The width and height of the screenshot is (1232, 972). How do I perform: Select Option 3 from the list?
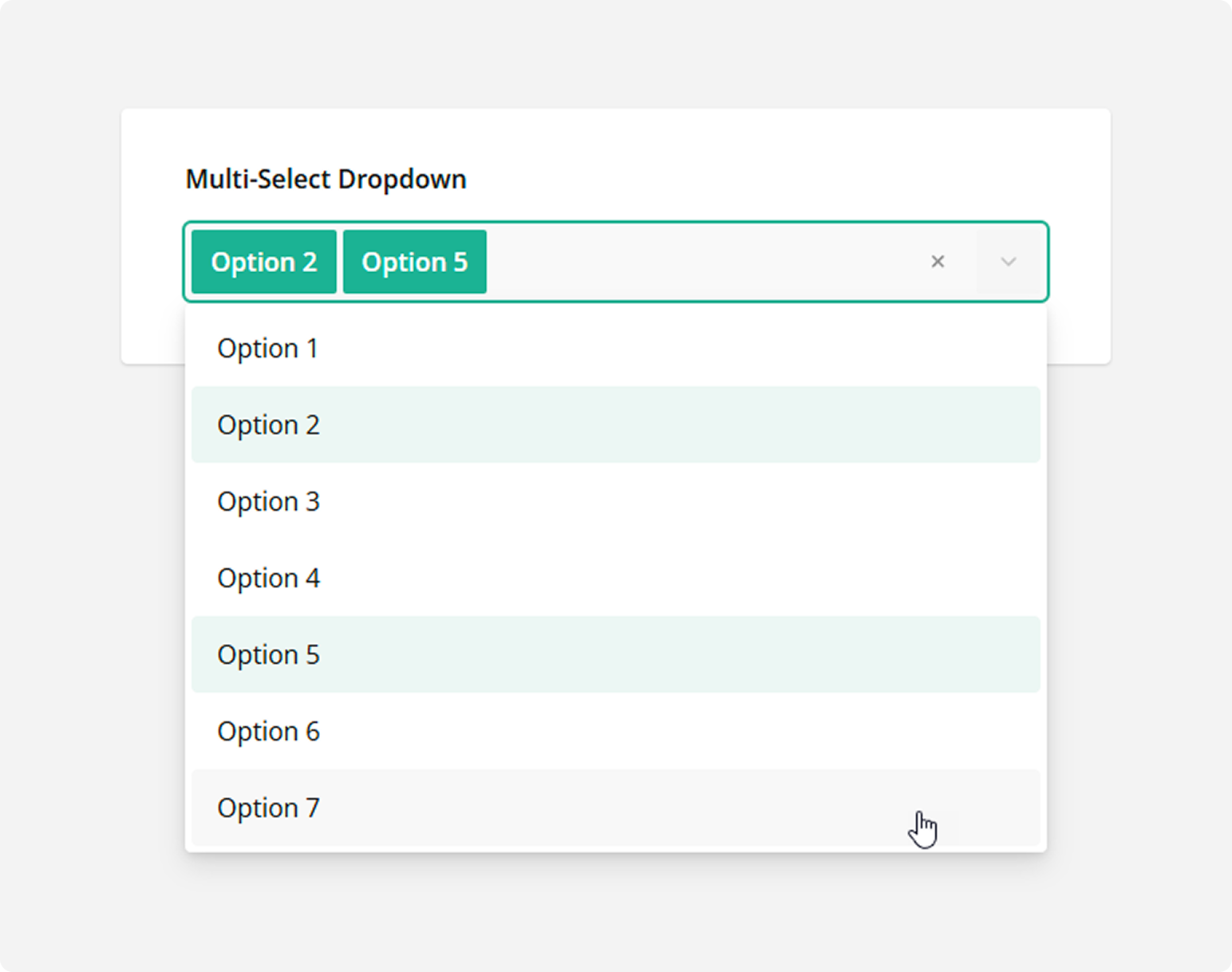(268, 502)
